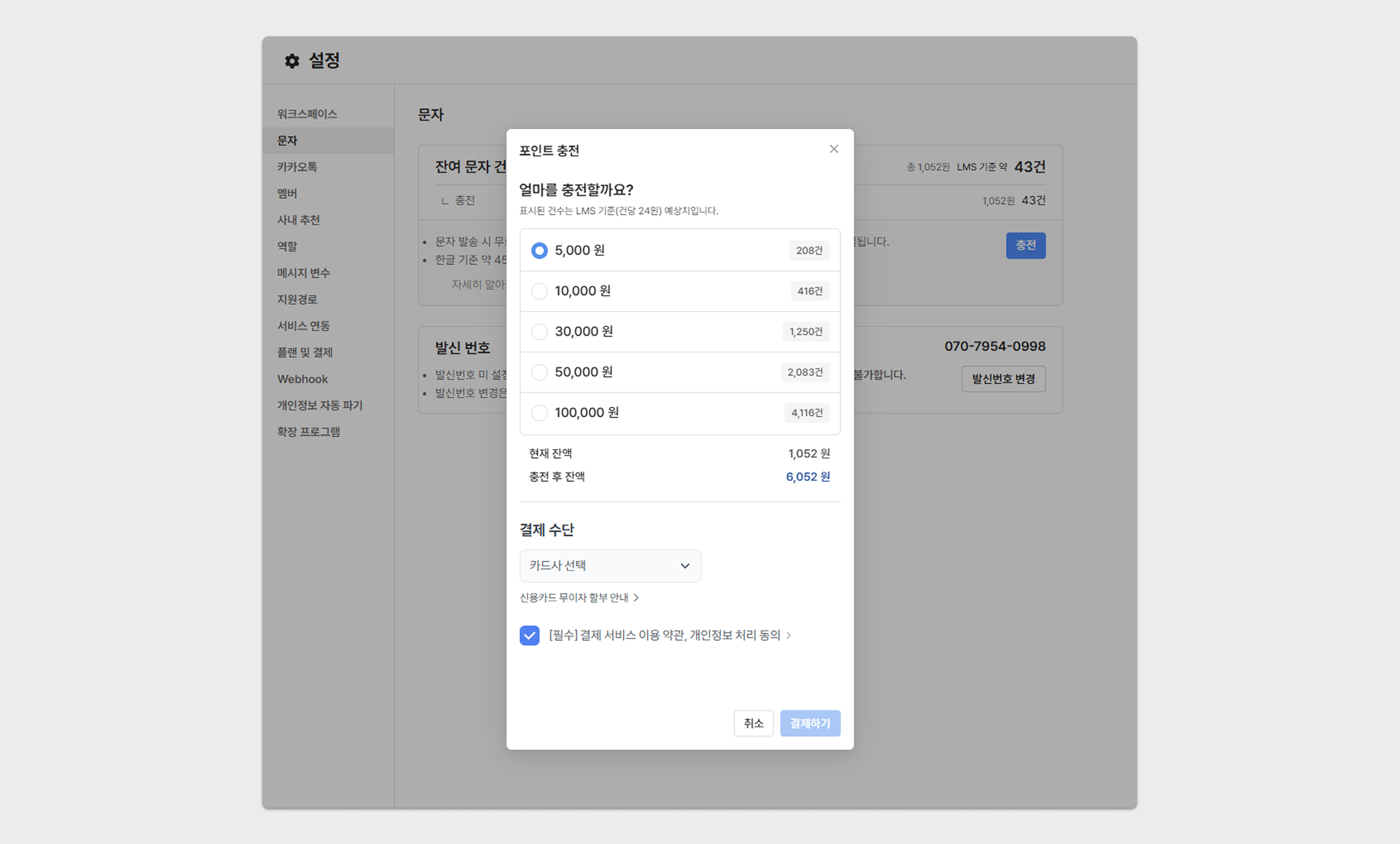Click the 결제하기 button
Image resolution: width=1400 pixels, height=844 pixels.
[x=810, y=723]
